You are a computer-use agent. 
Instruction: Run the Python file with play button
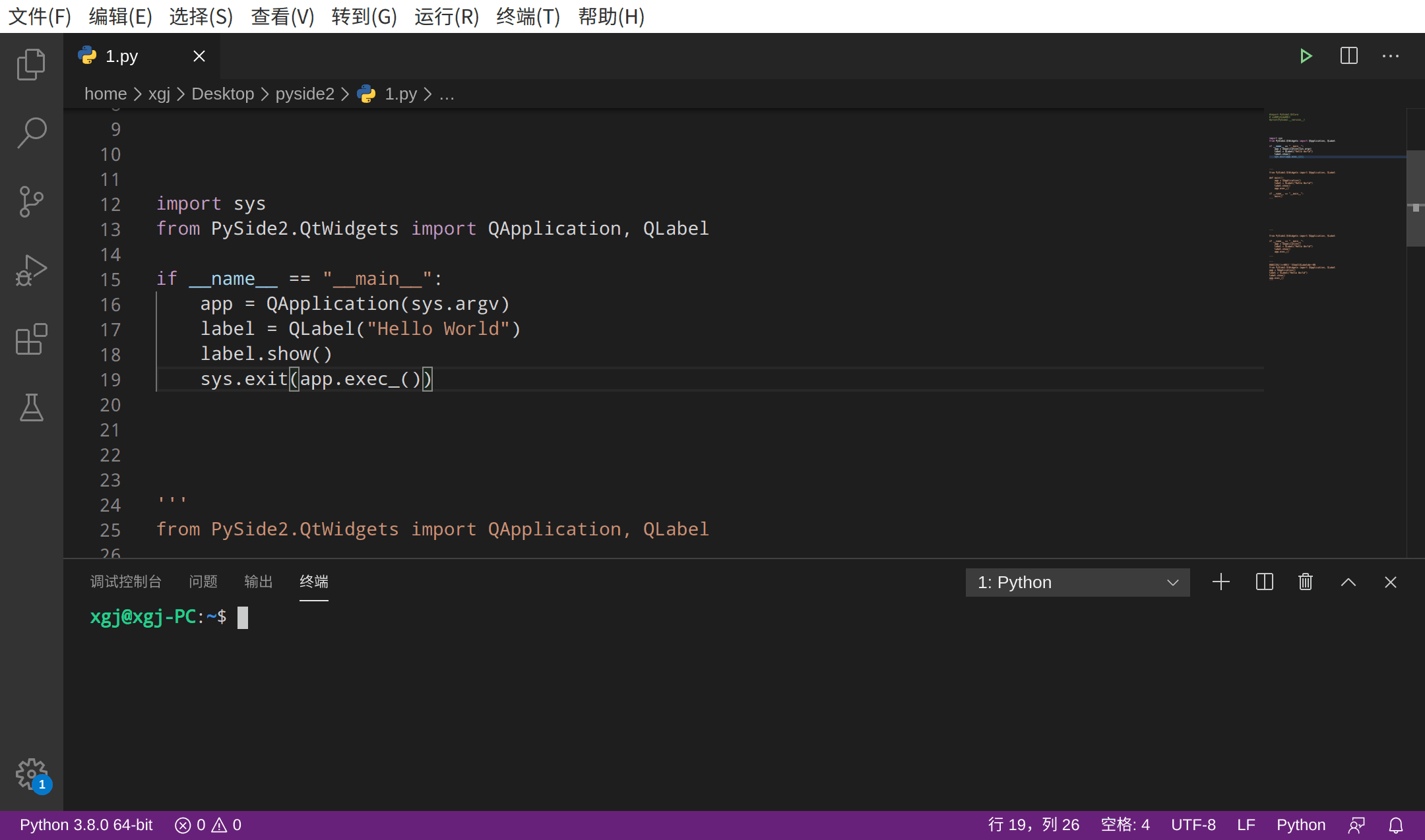[1306, 56]
